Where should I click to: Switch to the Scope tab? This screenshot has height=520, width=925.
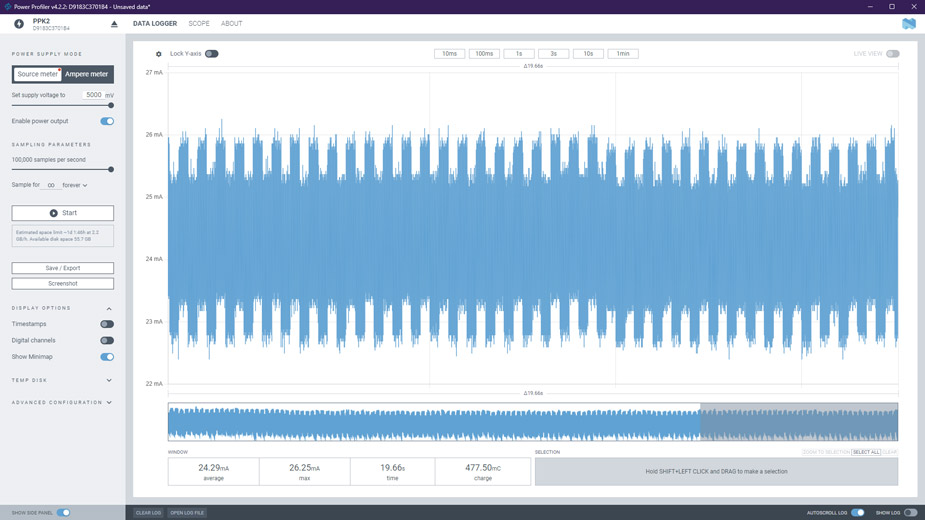[199, 24]
